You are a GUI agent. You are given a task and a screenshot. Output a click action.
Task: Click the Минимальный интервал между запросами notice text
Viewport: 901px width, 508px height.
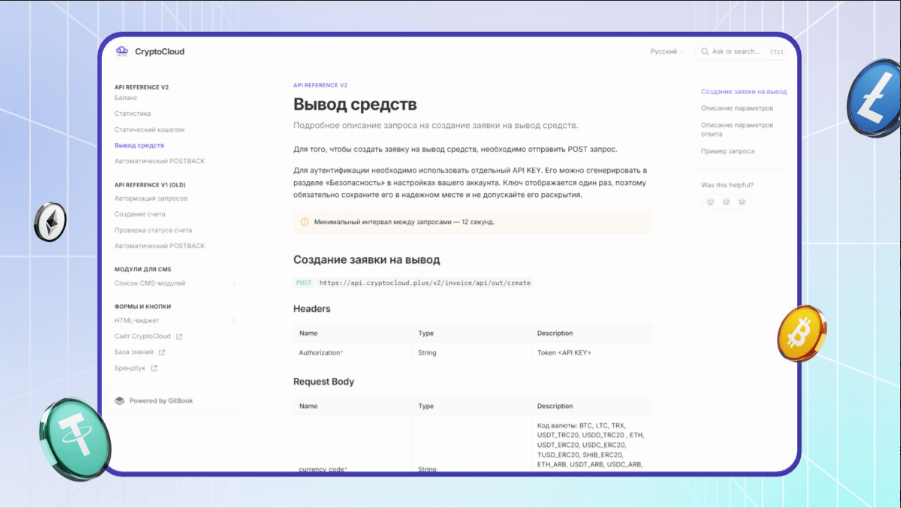click(404, 222)
